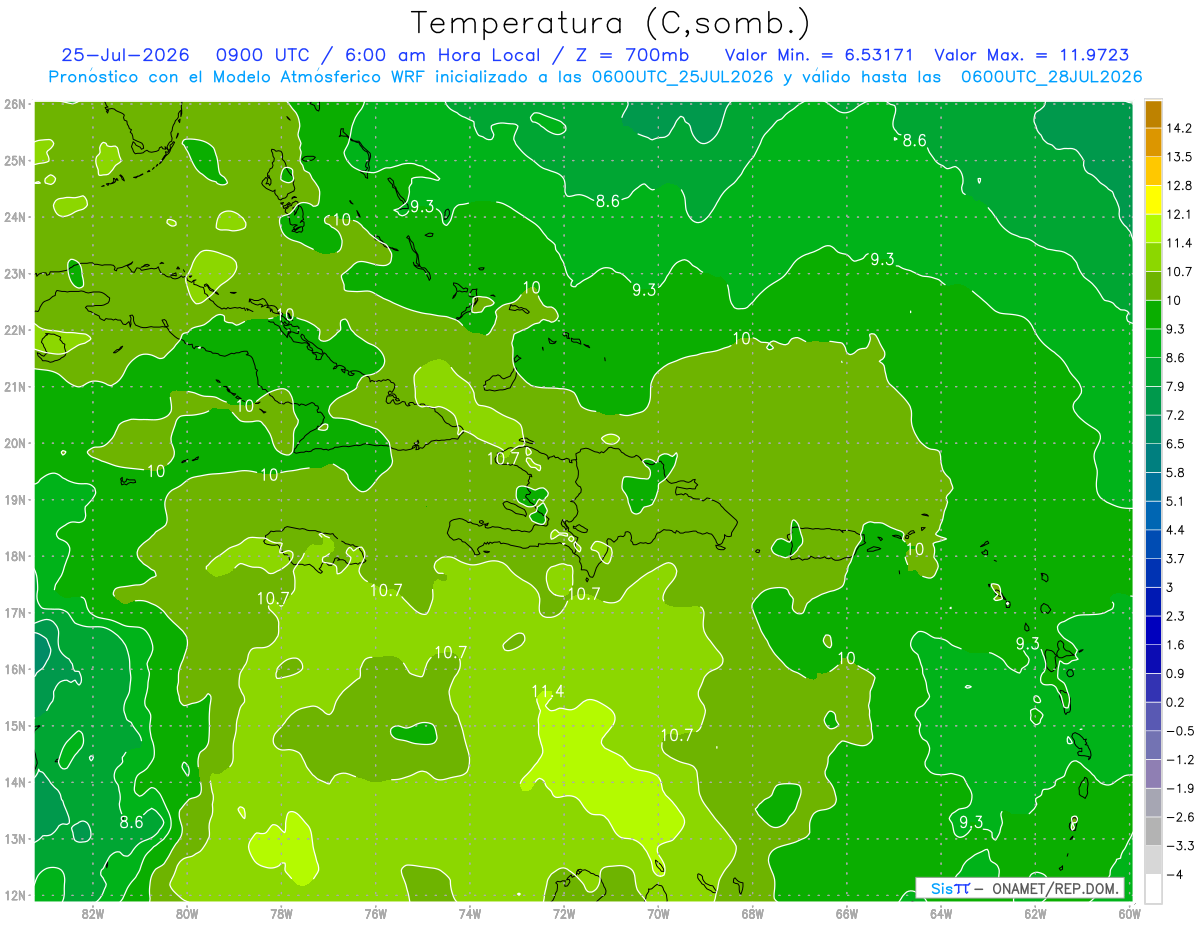Pick the white swatch below -4 on the scale

[x=1153, y=888]
